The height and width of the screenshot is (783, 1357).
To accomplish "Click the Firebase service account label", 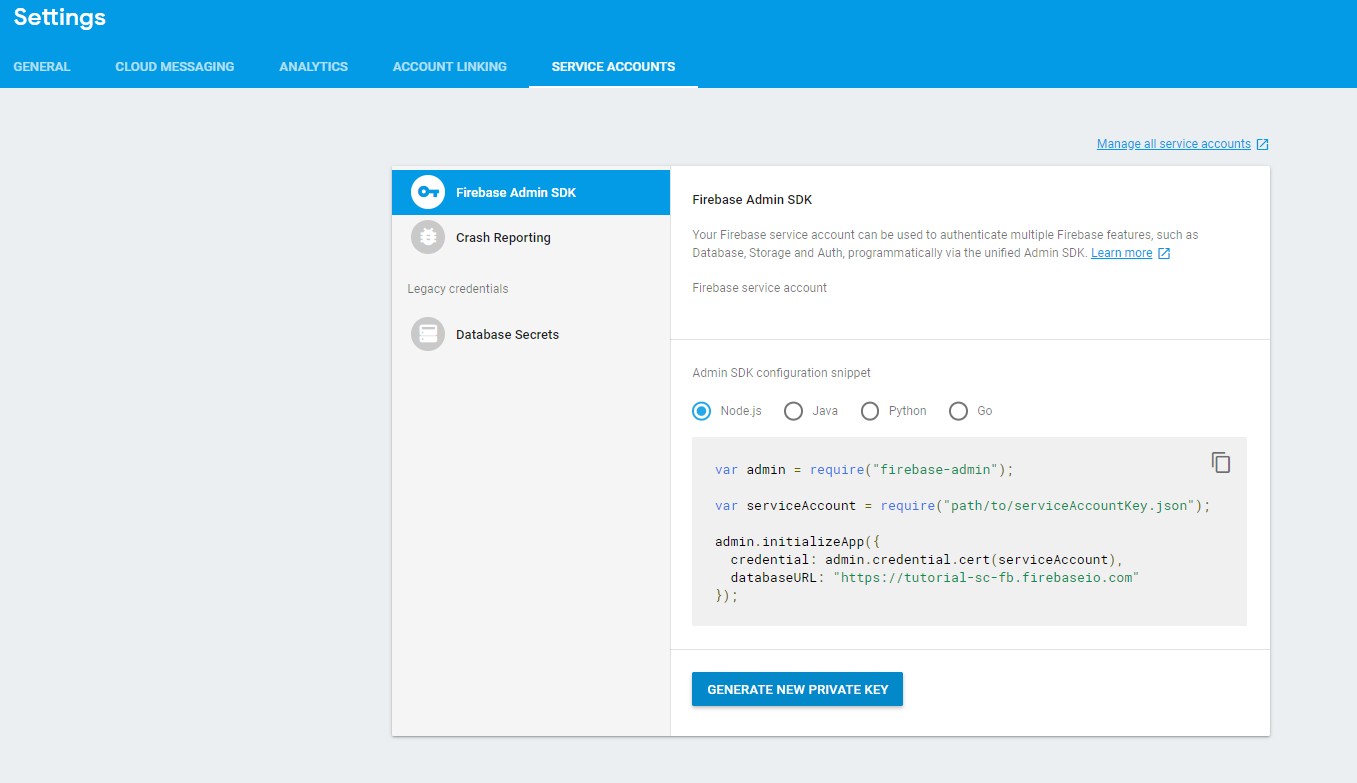I will click(760, 288).
